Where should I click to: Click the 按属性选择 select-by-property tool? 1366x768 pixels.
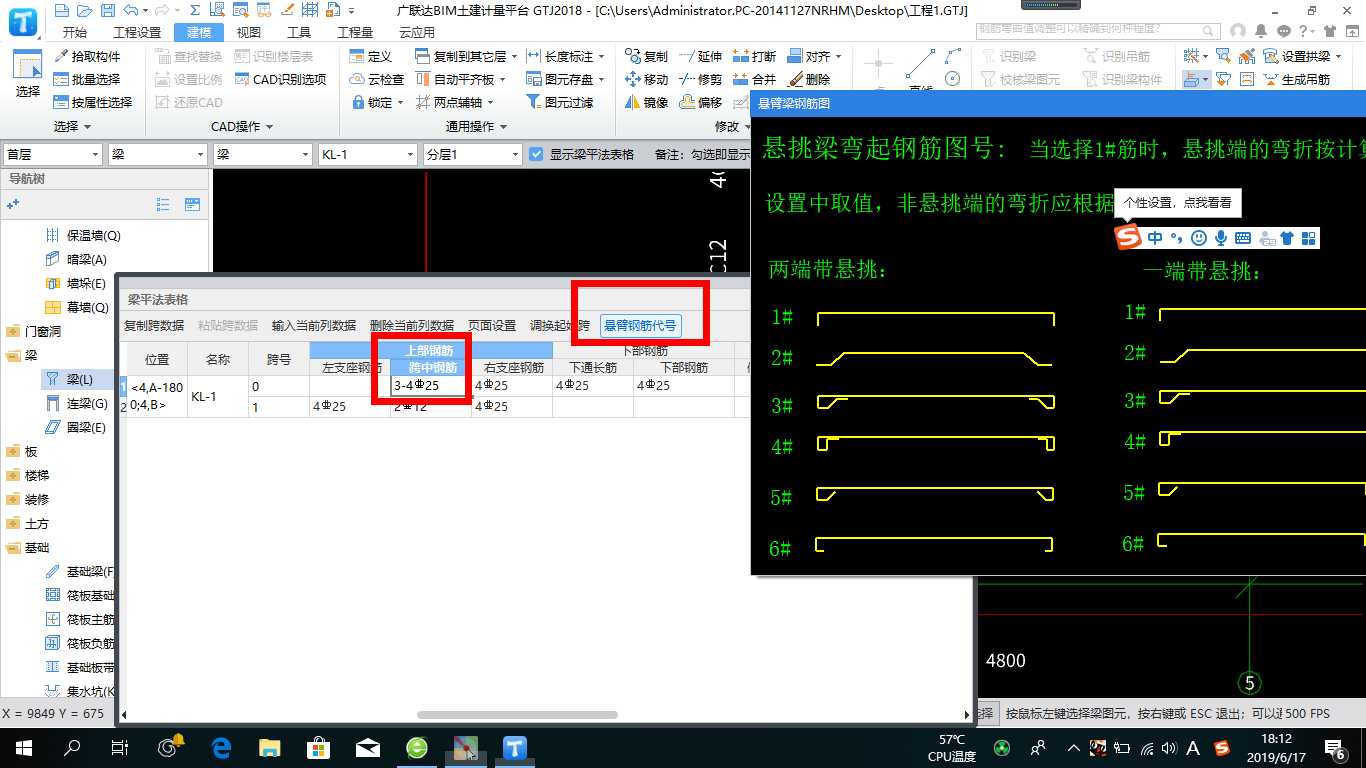click(93, 102)
